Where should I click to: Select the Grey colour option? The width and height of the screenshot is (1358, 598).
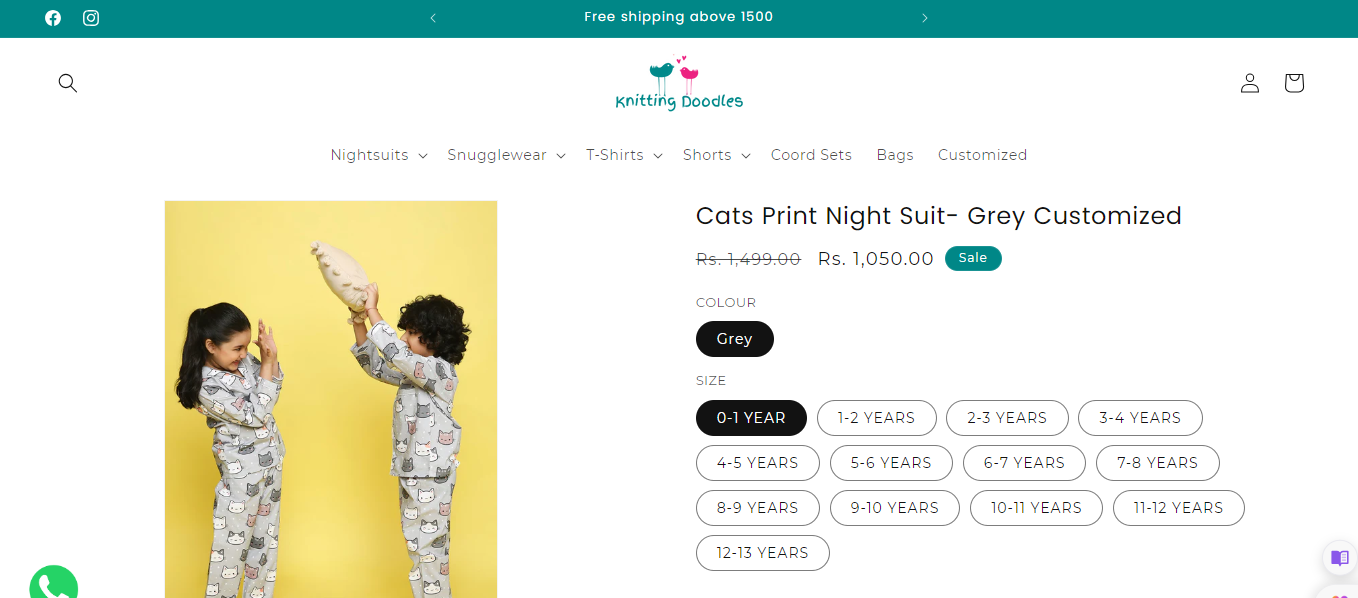[734, 339]
